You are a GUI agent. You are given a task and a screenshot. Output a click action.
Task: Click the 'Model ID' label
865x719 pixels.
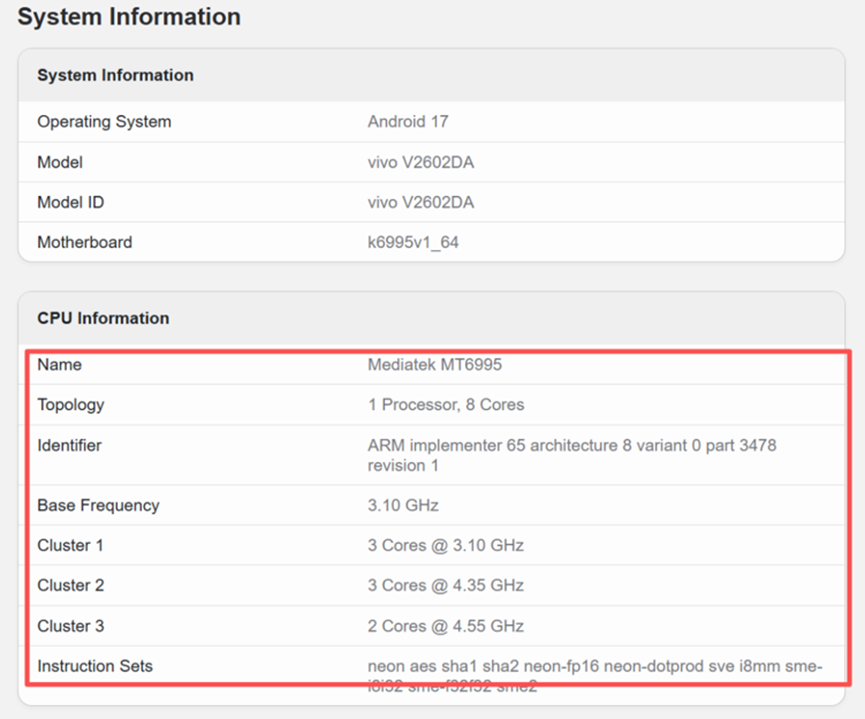coord(70,202)
